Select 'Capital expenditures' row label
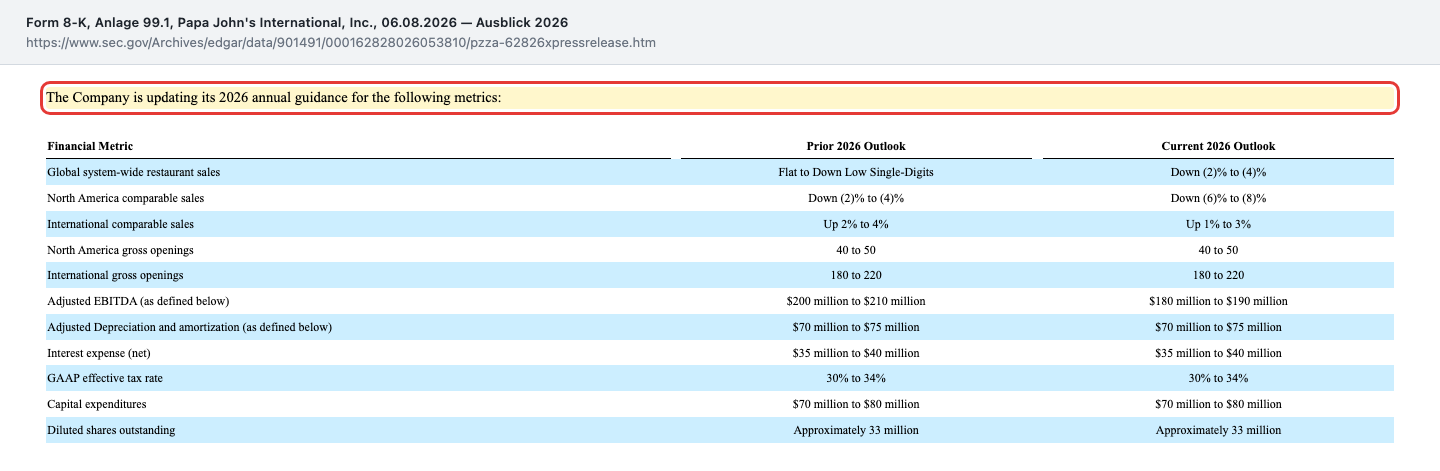This screenshot has width=1440, height=471. click(97, 404)
